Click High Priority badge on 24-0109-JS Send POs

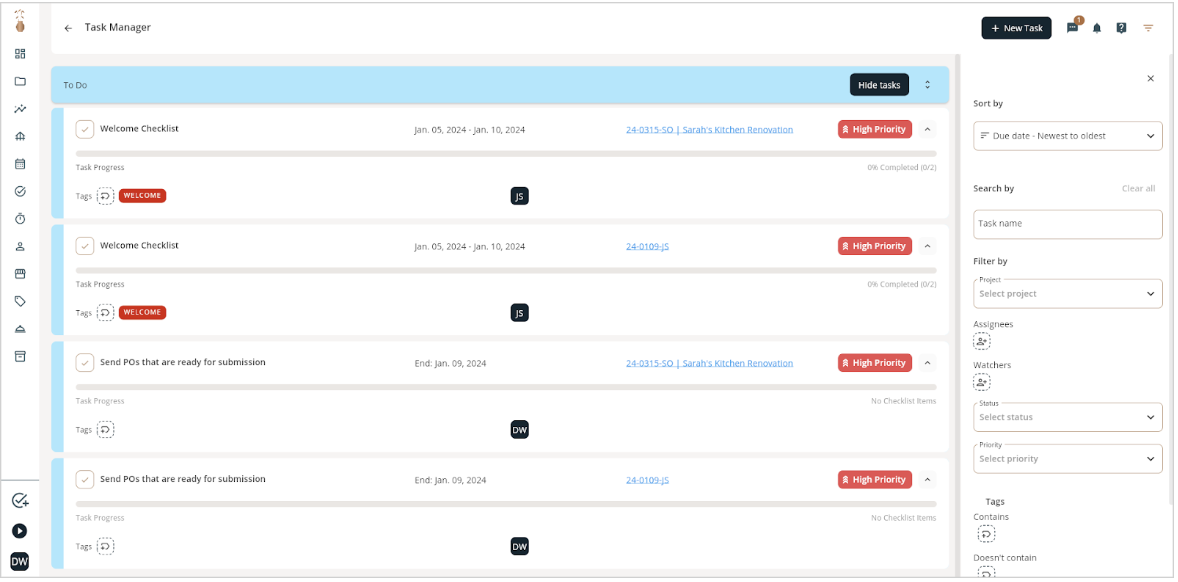pos(874,479)
